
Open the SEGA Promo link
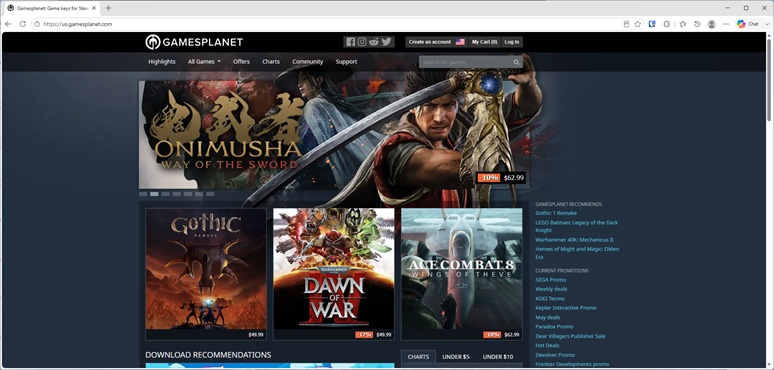click(551, 280)
